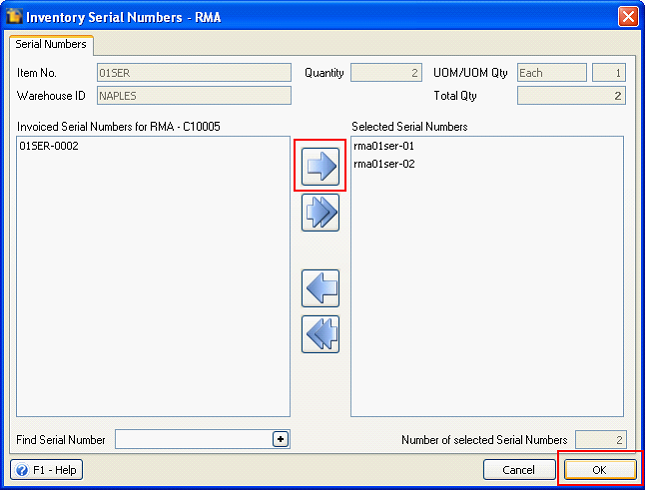Cancel the serial number selection
Viewport: 646px width, 491px height.
click(519, 470)
